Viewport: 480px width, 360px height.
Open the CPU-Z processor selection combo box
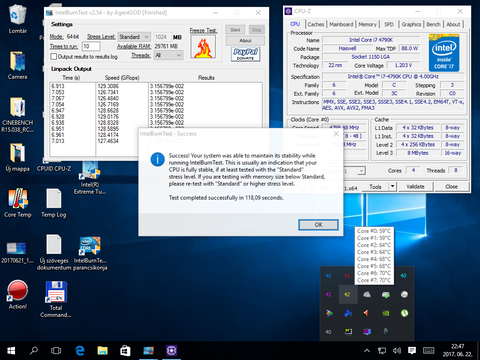tap(355, 171)
